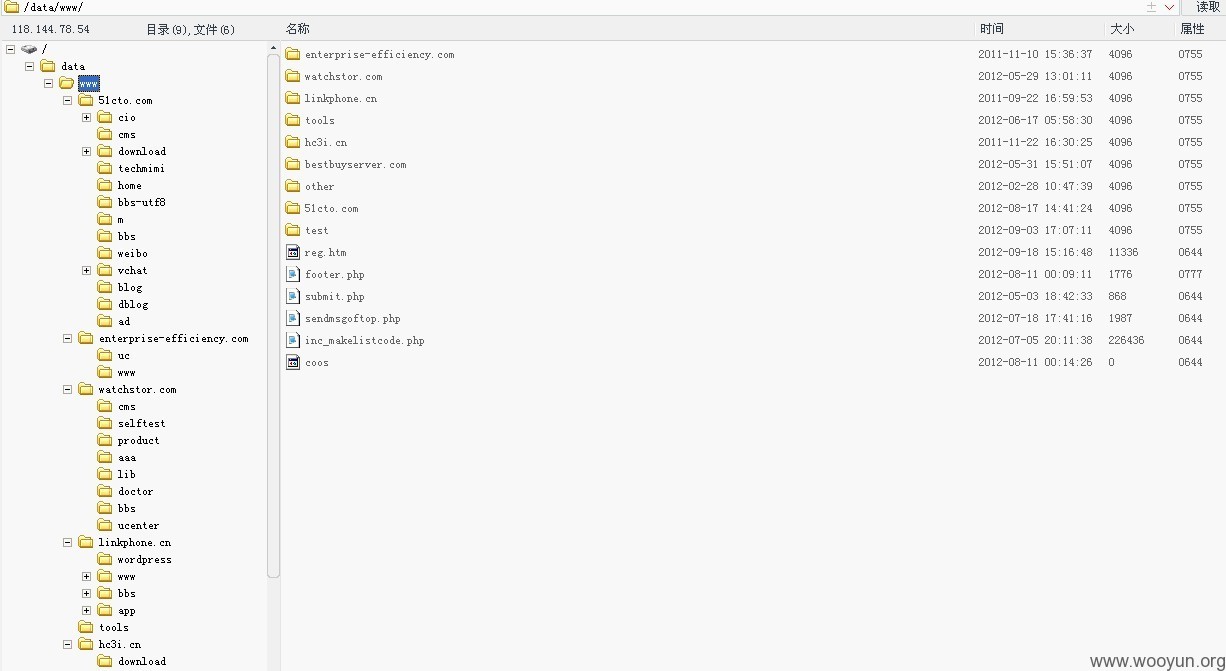This screenshot has width=1226, height=671.
Task: Select the inc_makelistcode.php file icon
Action: (x=293, y=340)
